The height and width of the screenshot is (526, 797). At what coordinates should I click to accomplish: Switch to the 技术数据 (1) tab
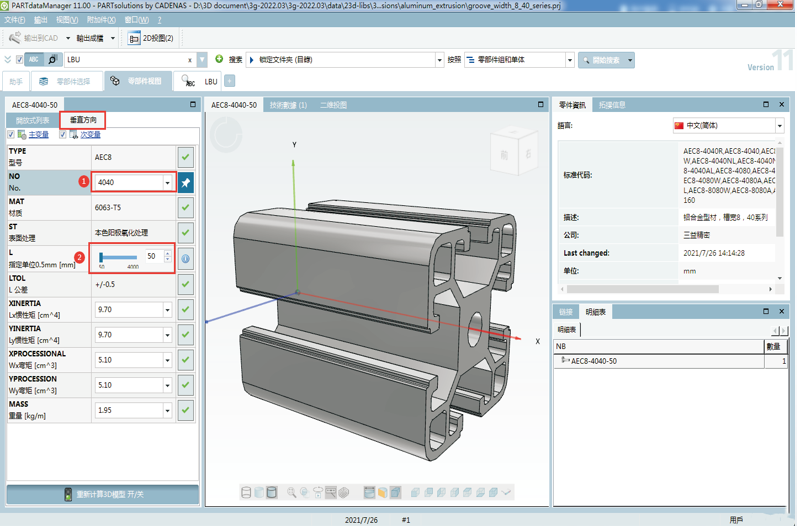click(x=288, y=105)
